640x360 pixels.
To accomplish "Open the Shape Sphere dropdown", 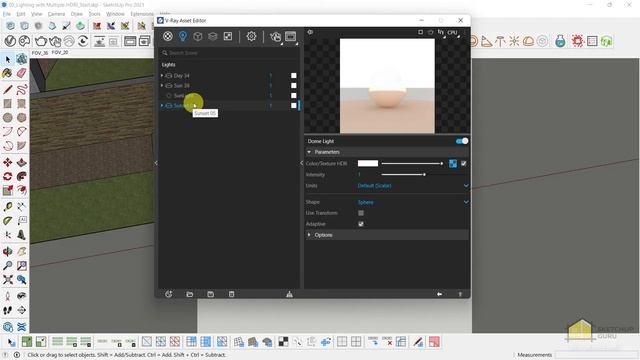I will [x=413, y=202].
